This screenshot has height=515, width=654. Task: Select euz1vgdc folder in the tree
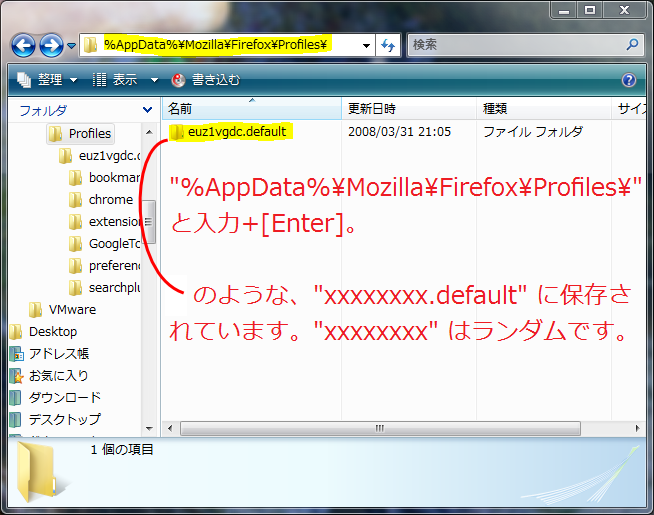[x=100, y=156]
